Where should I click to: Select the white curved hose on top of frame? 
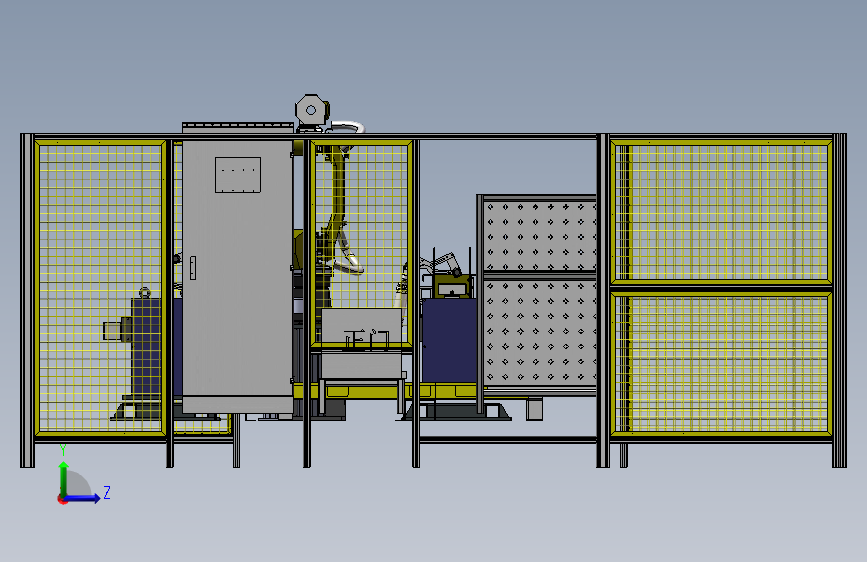click(347, 127)
